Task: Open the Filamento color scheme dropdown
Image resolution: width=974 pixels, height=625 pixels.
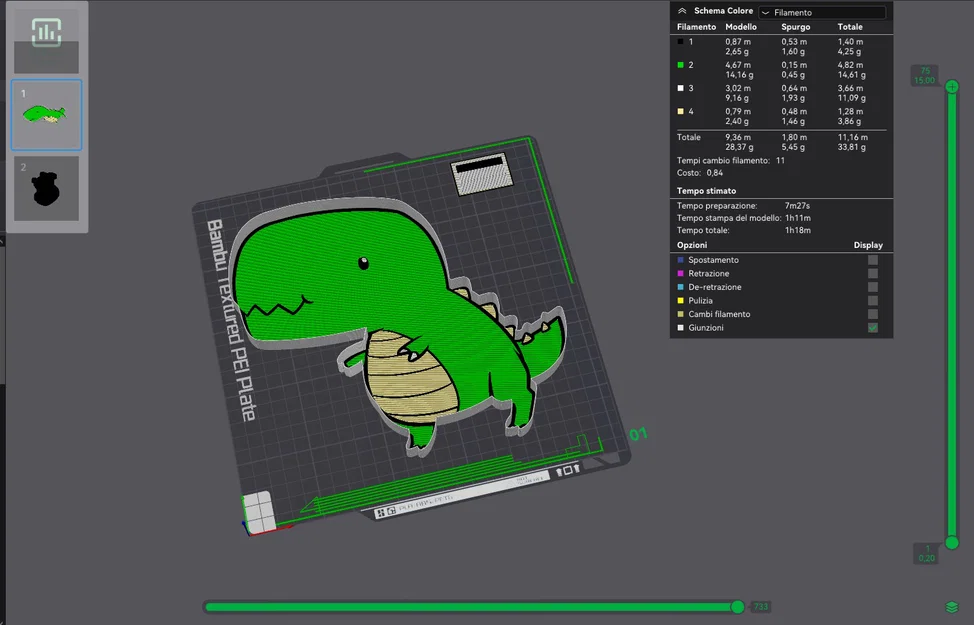Action: 822,12
